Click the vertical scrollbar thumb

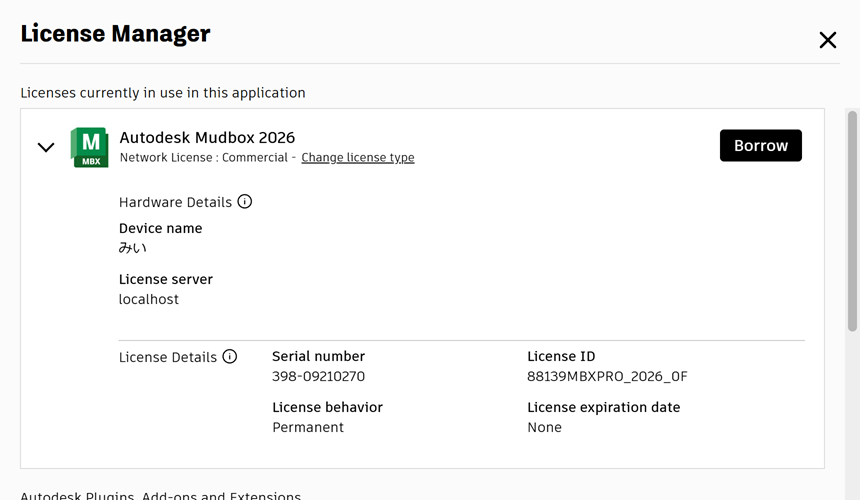[852, 221]
